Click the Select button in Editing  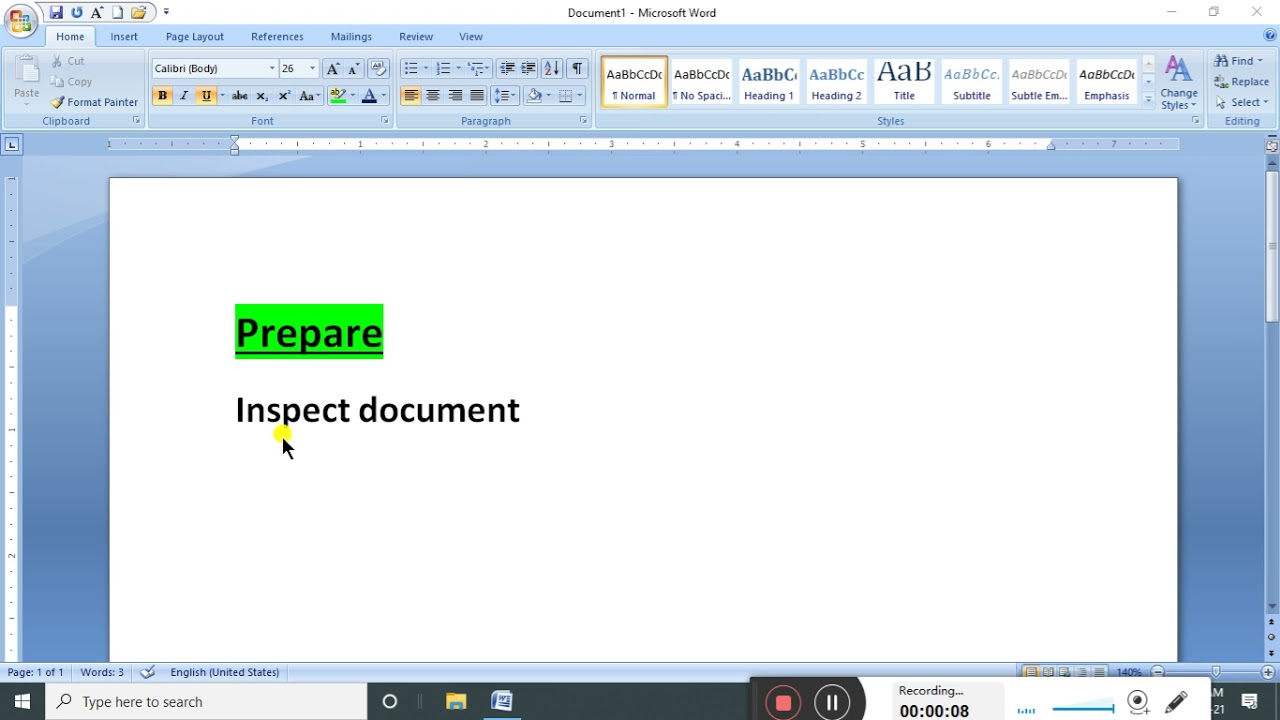coord(1241,102)
